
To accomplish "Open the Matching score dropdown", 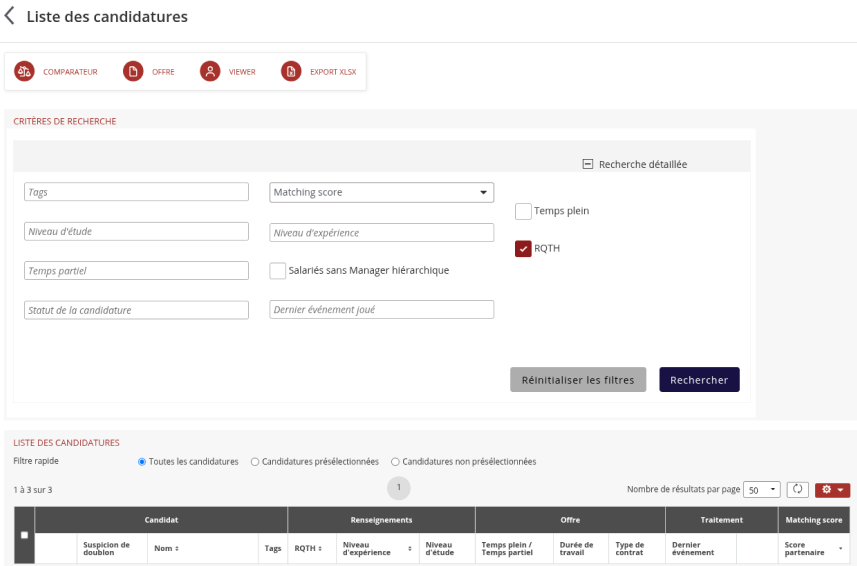I will click(x=382, y=192).
